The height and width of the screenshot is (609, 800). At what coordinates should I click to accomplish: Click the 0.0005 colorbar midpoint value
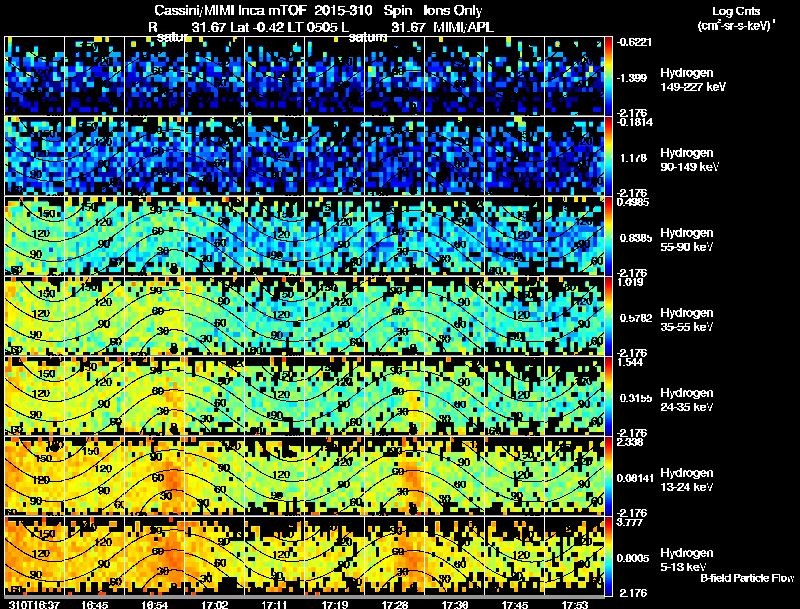pyautogui.click(x=633, y=559)
